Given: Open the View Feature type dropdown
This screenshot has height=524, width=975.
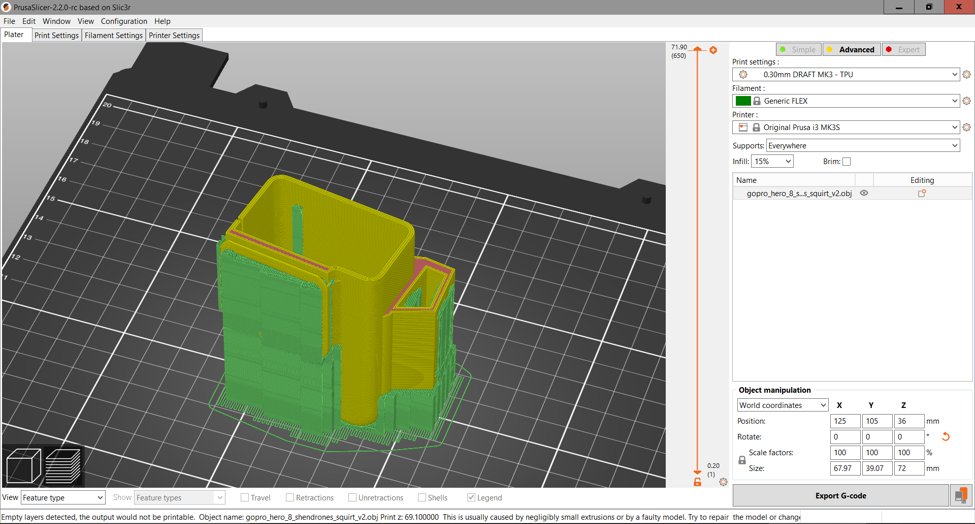Looking at the screenshot, I should [x=63, y=498].
